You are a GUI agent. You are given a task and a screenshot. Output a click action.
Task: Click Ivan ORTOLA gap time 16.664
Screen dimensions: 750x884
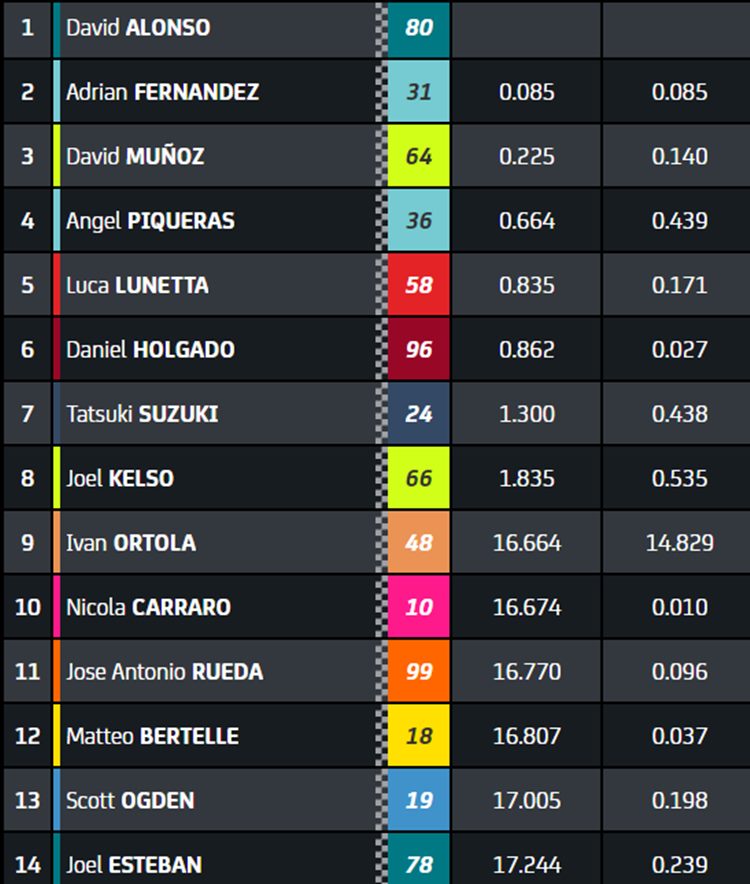[x=527, y=543]
